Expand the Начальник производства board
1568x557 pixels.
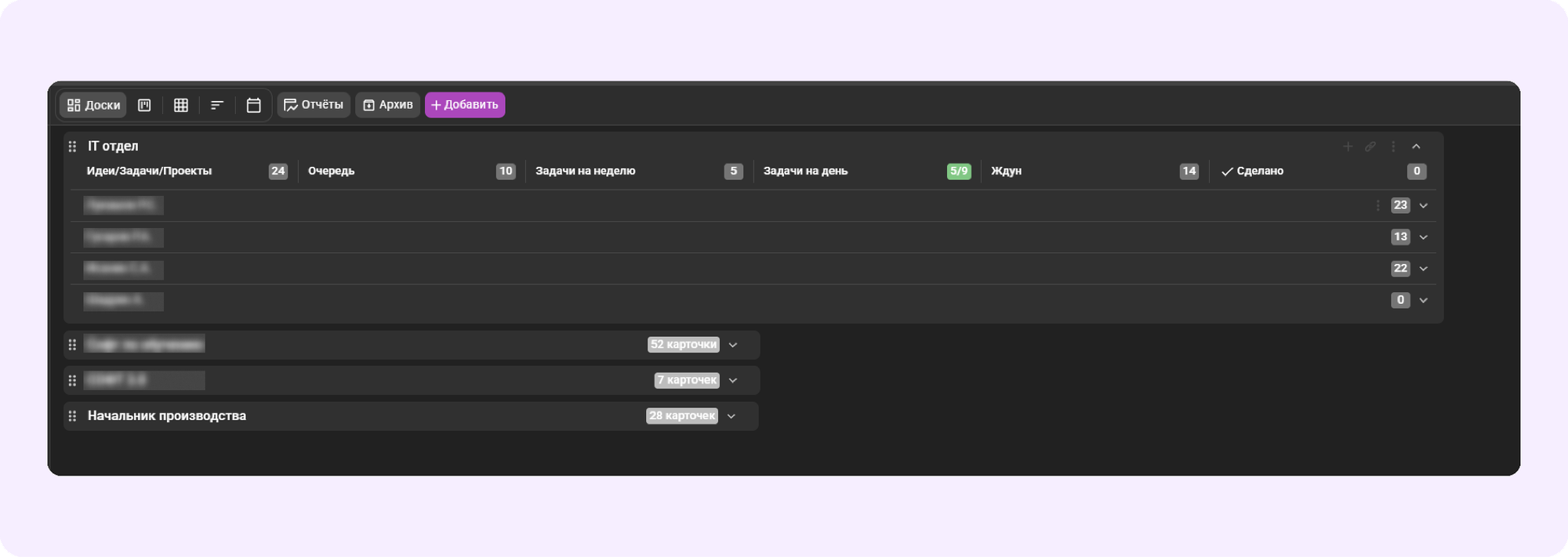[731, 416]
